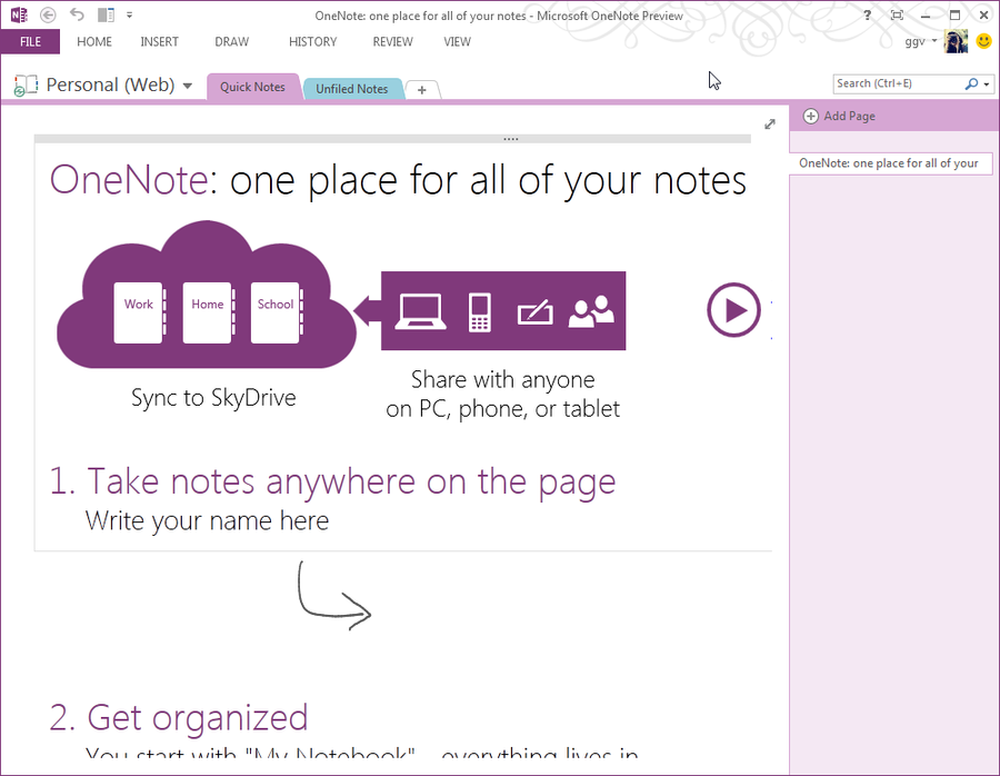Open the FILE menu
This screenshot has width=1000, height=776.
(x=30, y=42)
